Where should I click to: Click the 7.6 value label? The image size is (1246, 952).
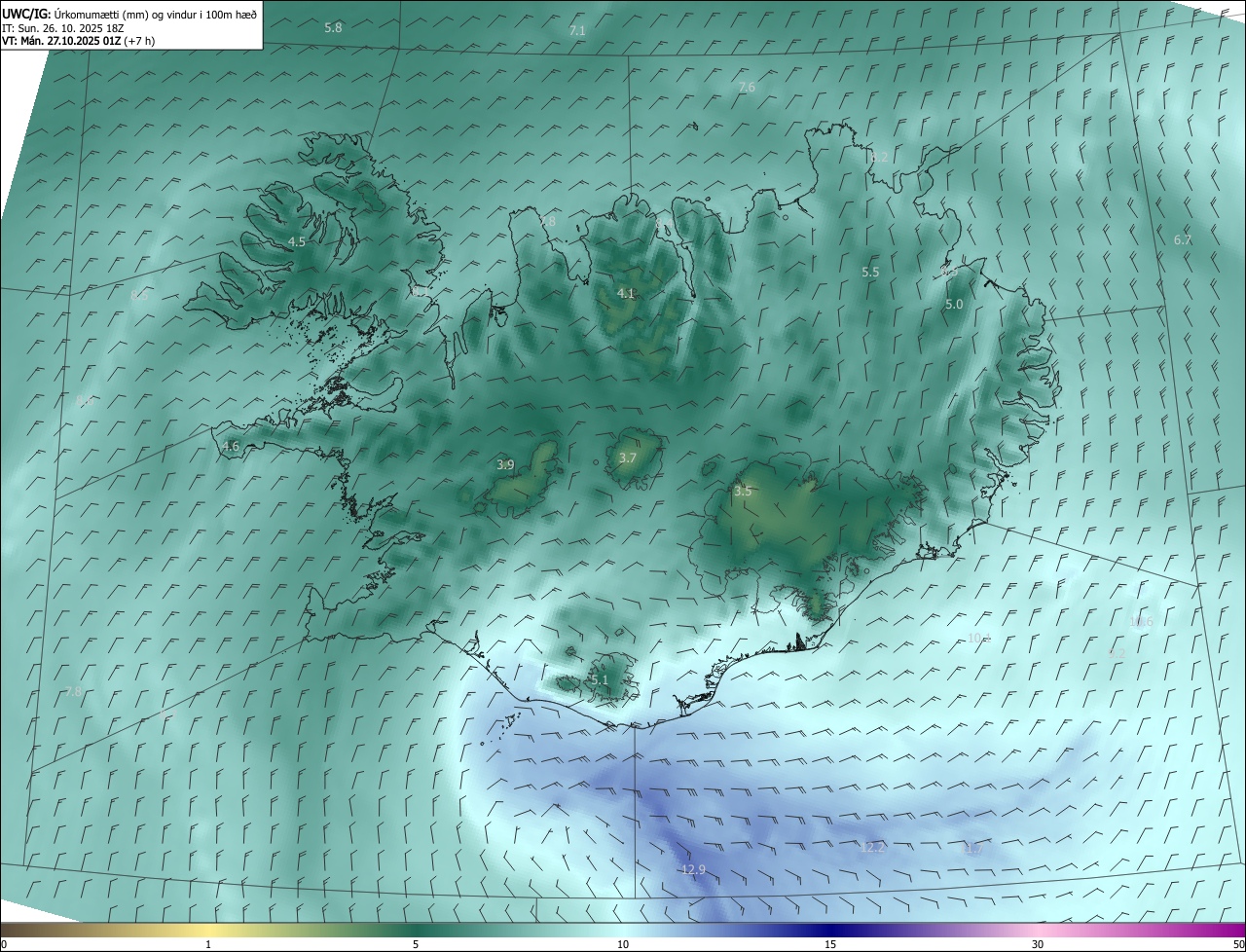[747, 88]
